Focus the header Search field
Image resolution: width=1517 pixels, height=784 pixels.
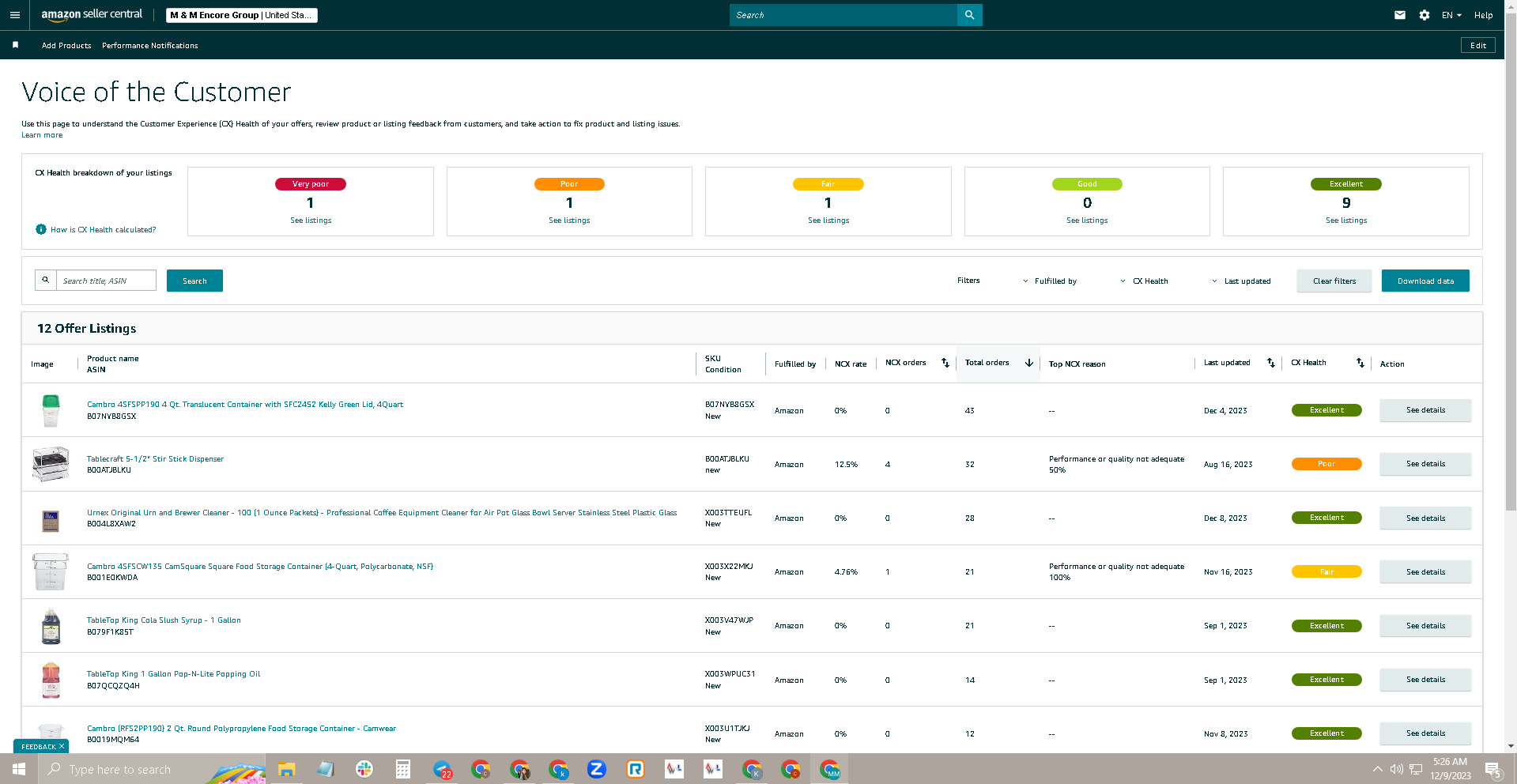[x=843, y=15]
